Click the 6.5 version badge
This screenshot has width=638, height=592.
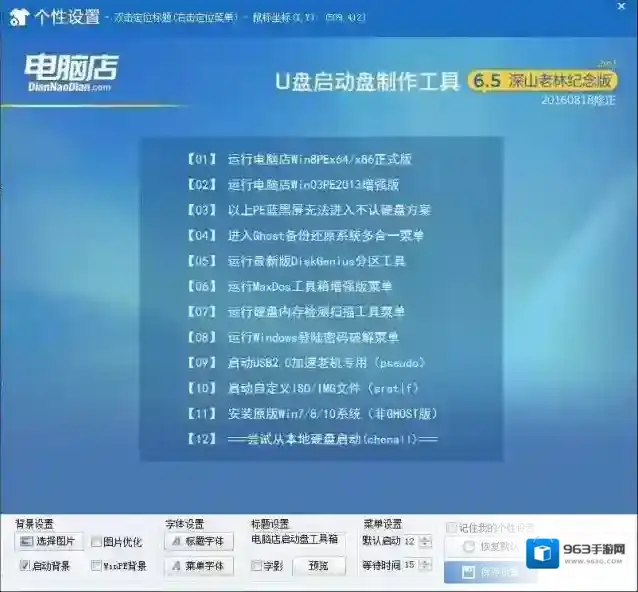point(485,80)
